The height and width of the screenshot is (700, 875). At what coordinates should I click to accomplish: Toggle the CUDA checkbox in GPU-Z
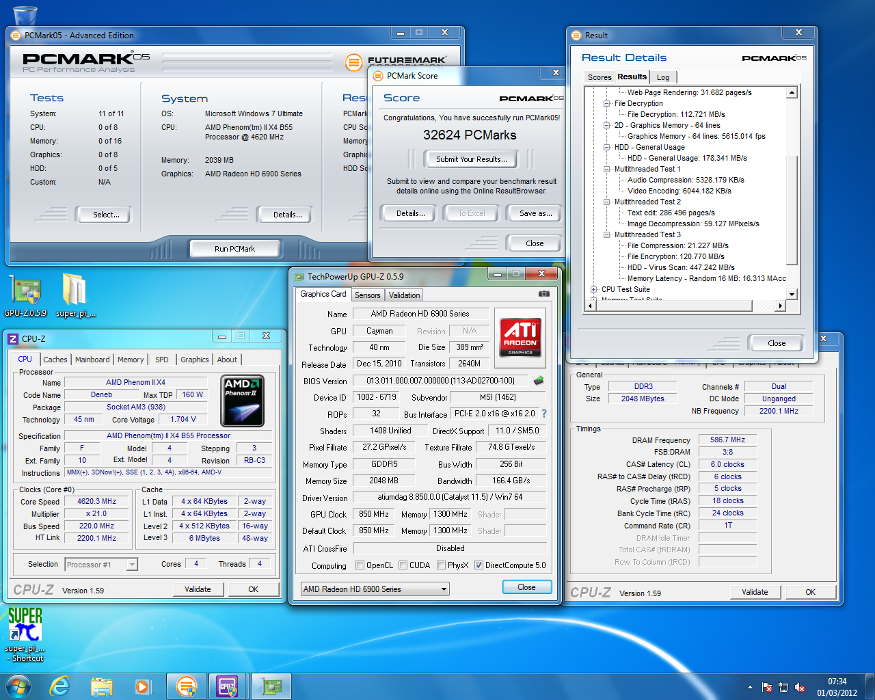(x=403, y=565)
